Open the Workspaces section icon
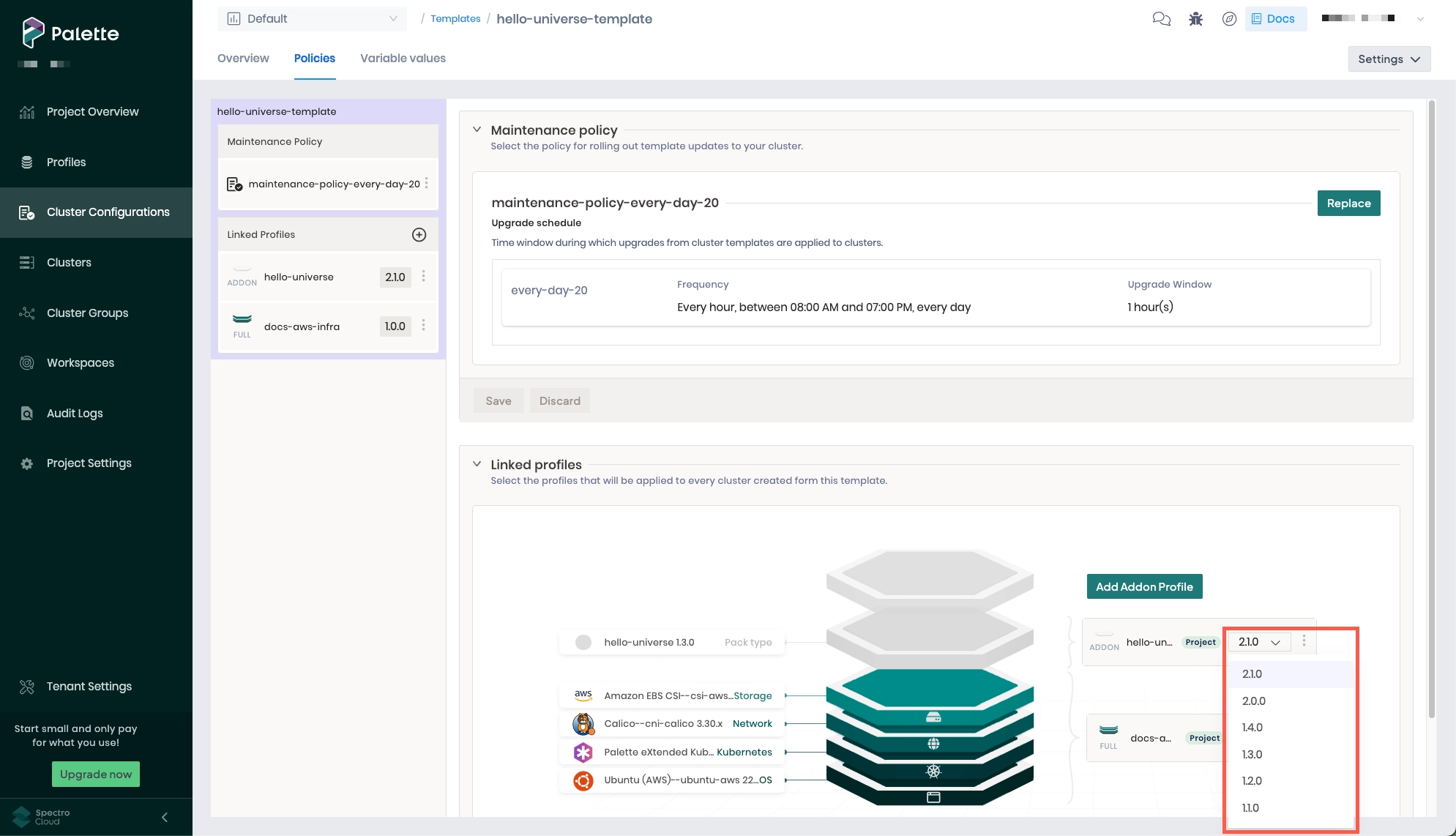This screenshot has width=1456, height=836. [x=27, y=362]
